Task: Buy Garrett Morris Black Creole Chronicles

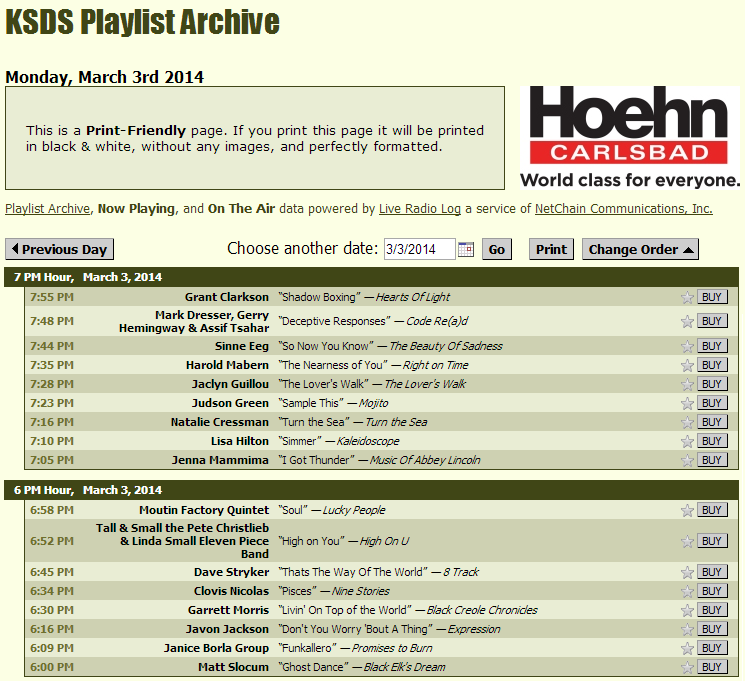Action: point(712,610)
